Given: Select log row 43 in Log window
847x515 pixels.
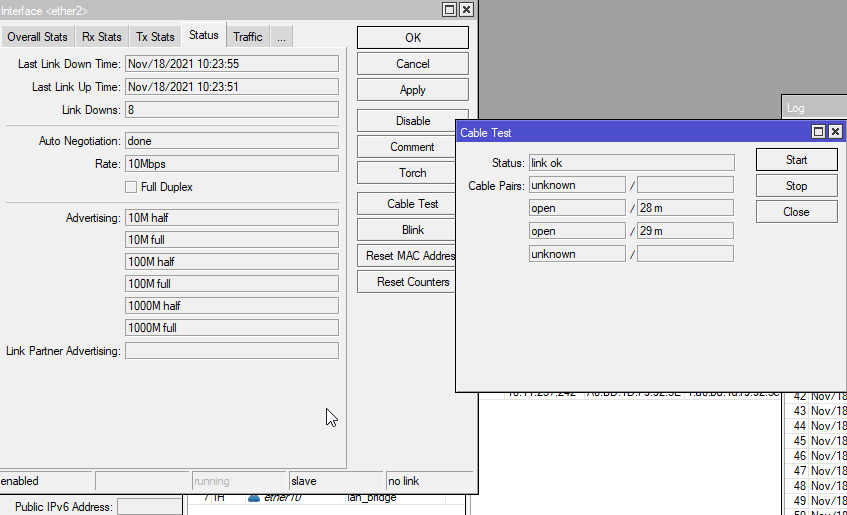Looking at the screenshot, I should 816,411.
